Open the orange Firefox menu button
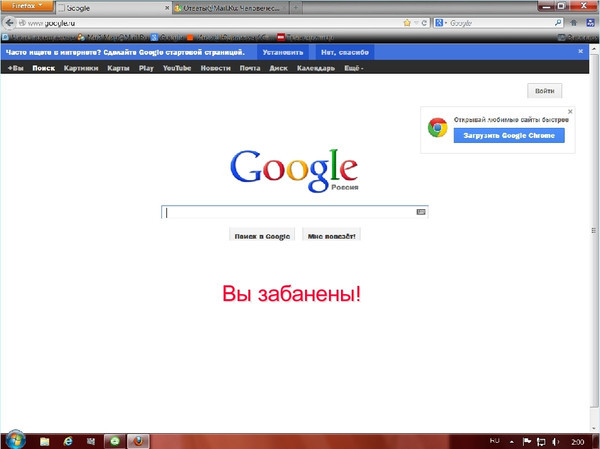 27,6
